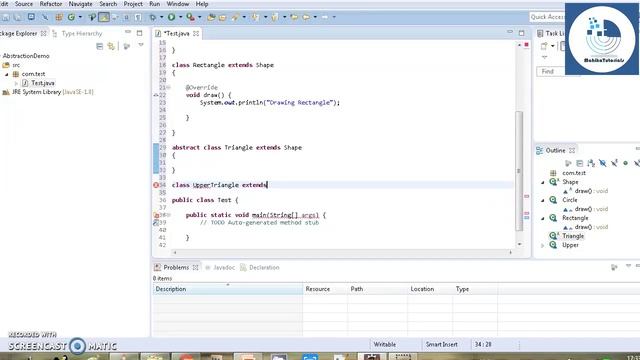Click the New Java Class icon

click(71, 17)
